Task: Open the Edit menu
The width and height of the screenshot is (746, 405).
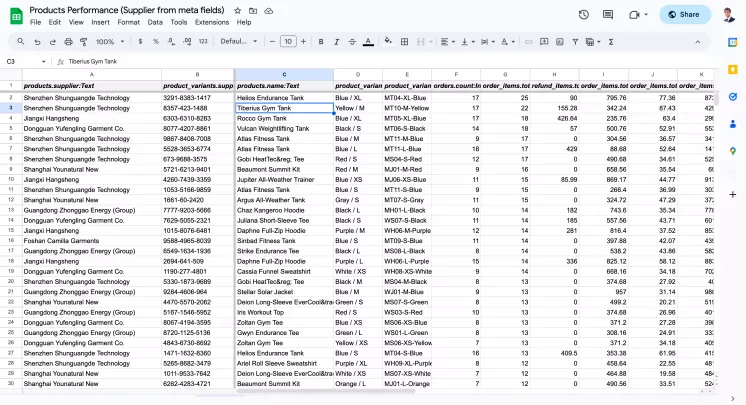Action: point(55,22)
